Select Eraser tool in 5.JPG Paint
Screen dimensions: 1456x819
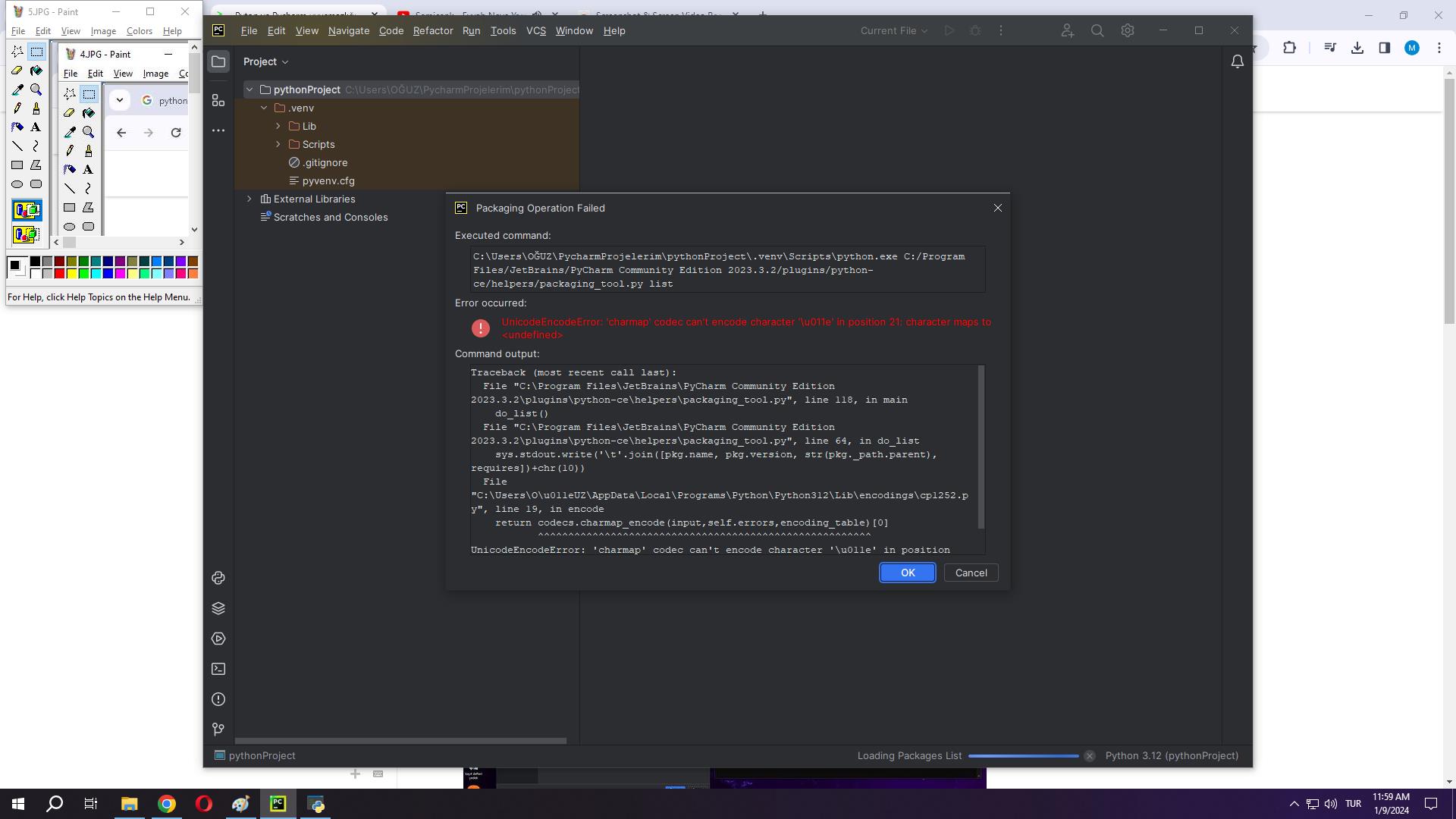[17, 71]
